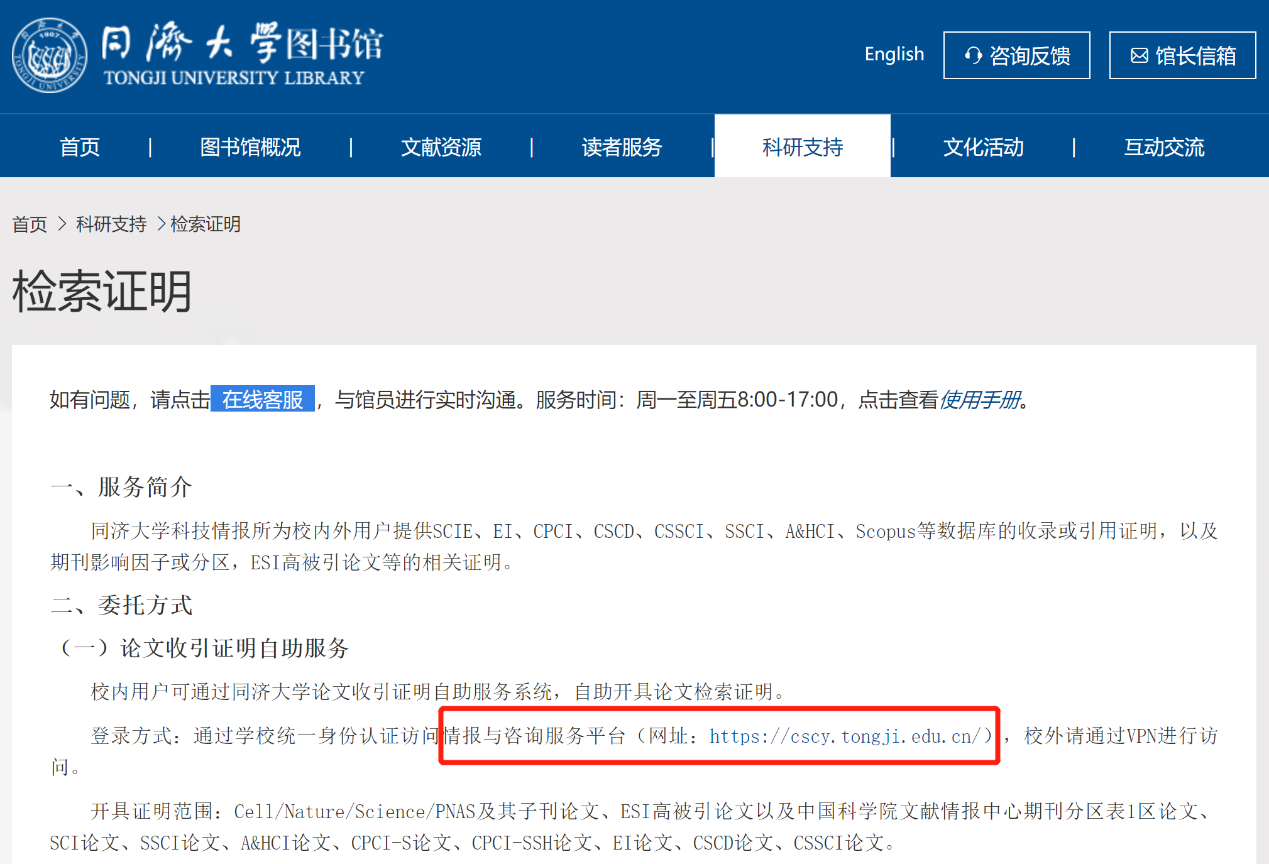The height and width of the screenshot is (864, 1269).
Task: Click the Tongji University round seal logo
Action: coord(50,55)
